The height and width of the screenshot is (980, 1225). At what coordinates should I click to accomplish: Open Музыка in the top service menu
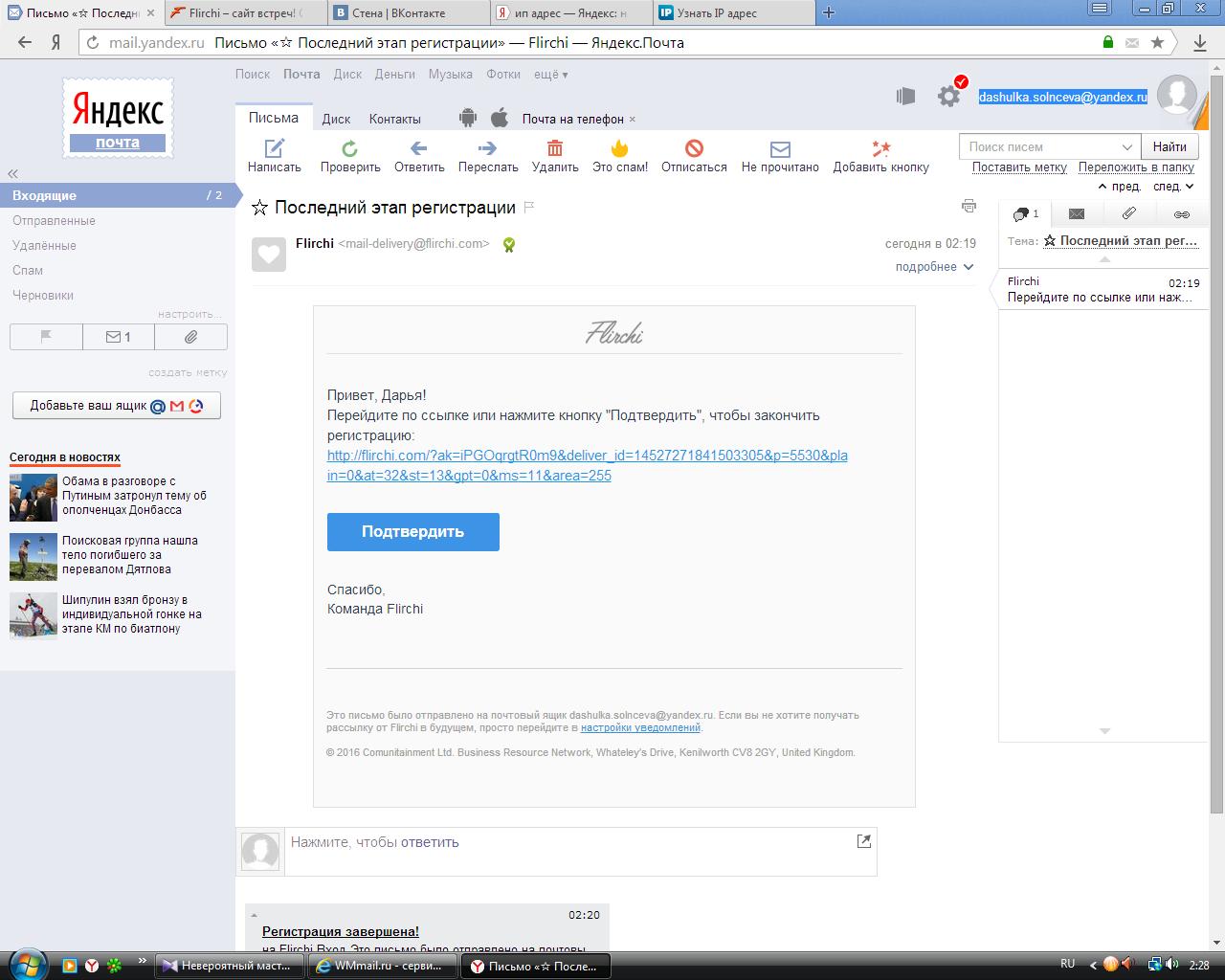(x=451, y=74)
